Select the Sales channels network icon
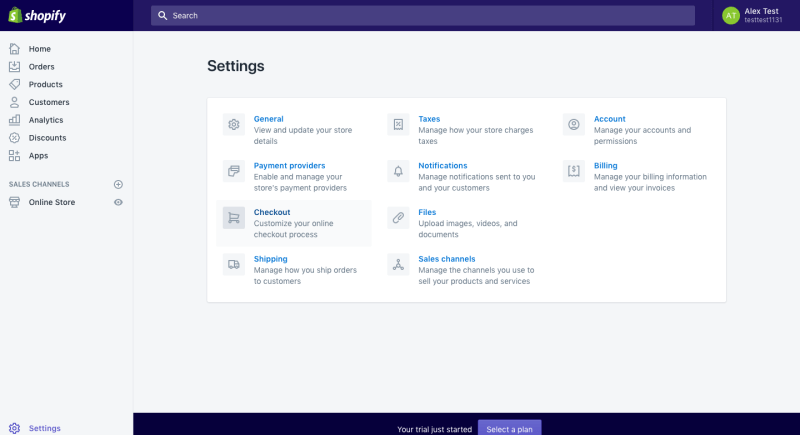 [398, 264]
